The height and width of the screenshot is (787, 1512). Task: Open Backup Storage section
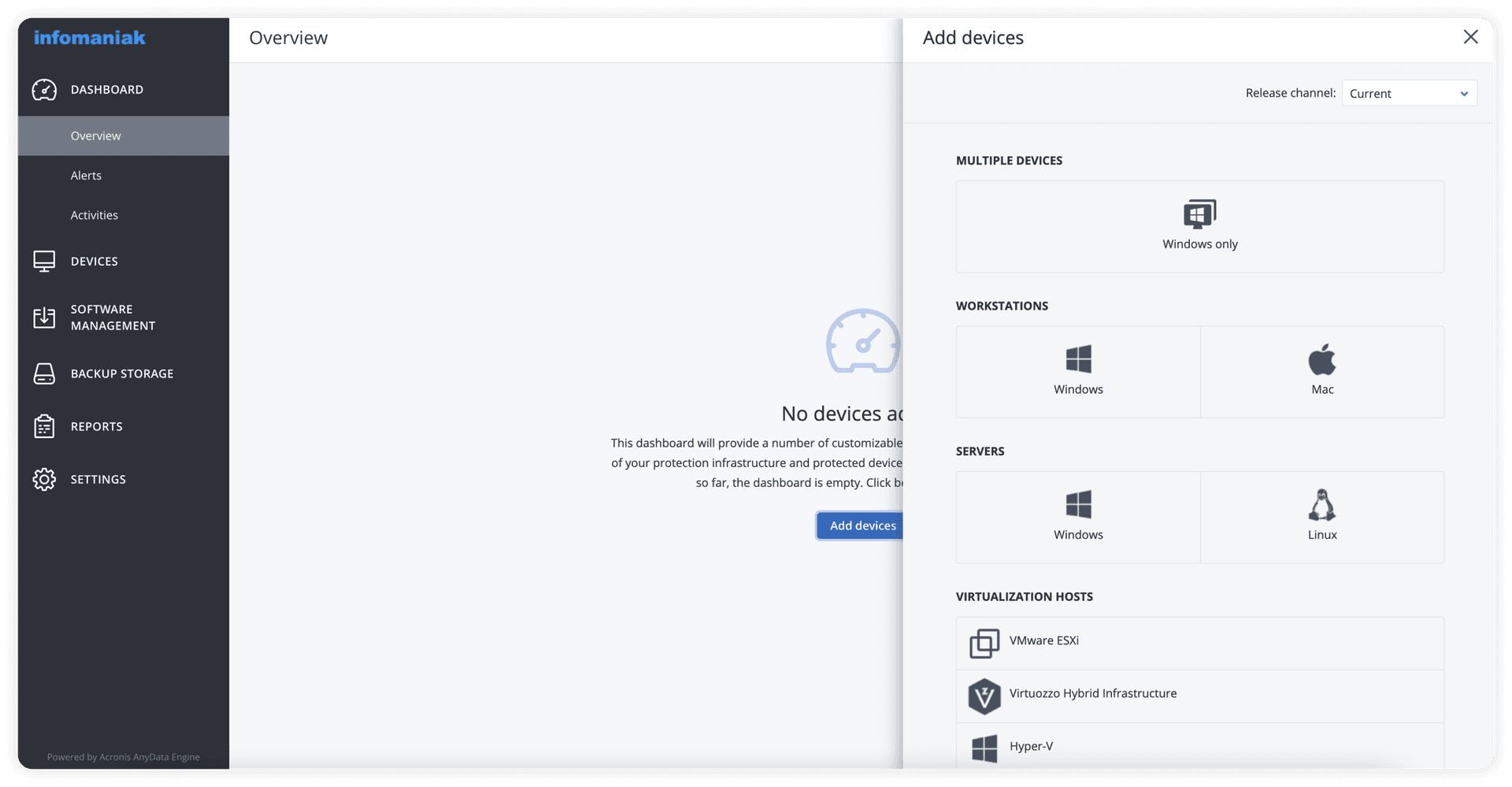[124, 373]
